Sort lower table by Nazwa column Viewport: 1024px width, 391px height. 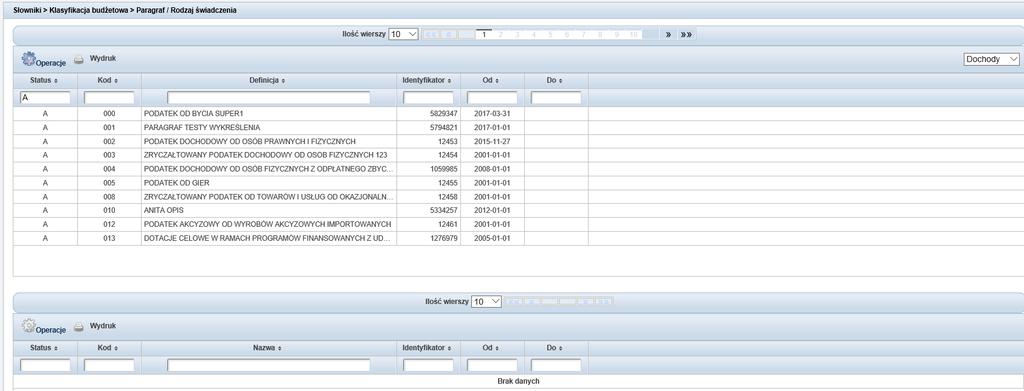[268, 348]
